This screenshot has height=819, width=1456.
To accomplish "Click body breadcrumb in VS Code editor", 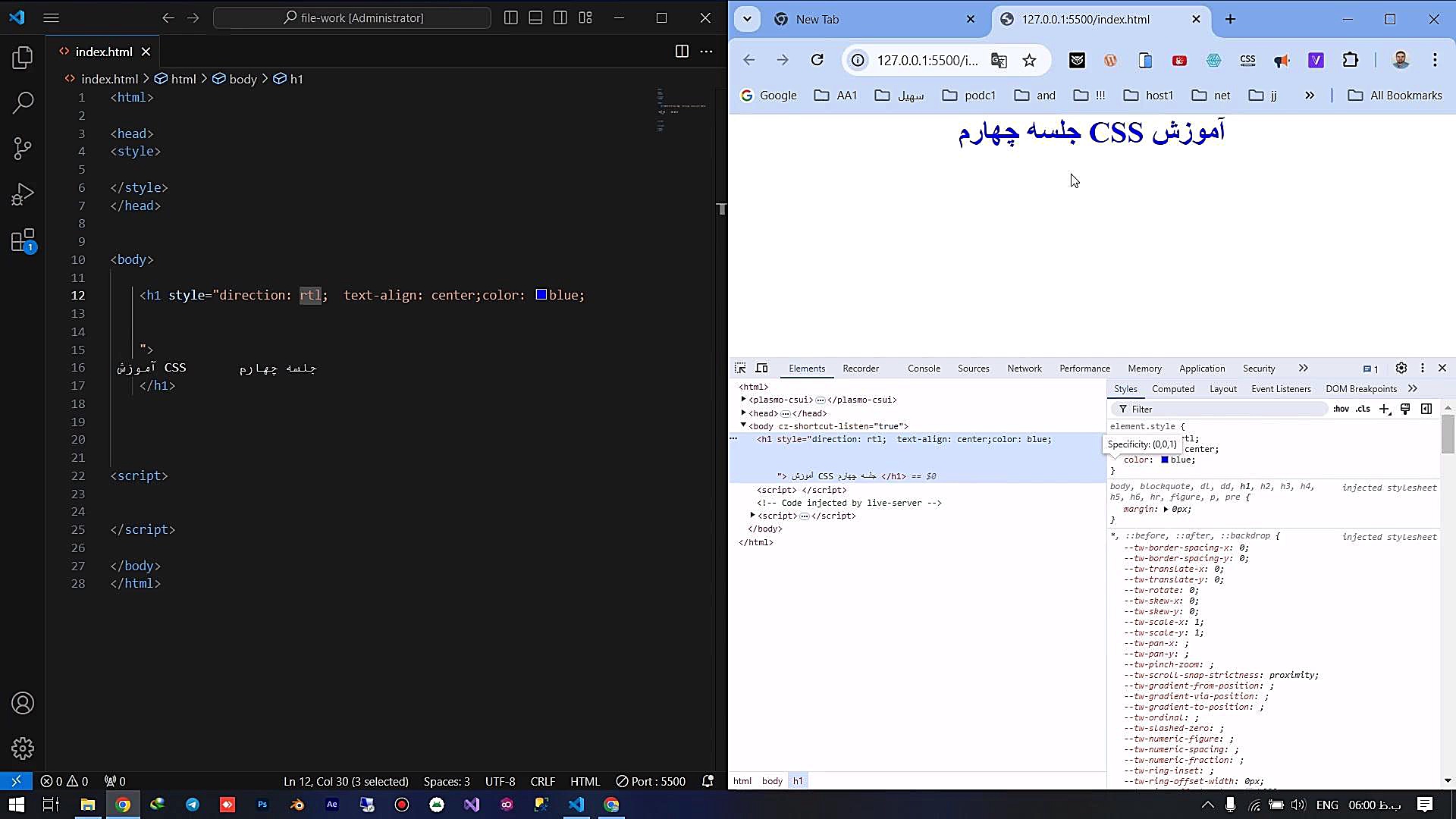I will pos(235,79).
